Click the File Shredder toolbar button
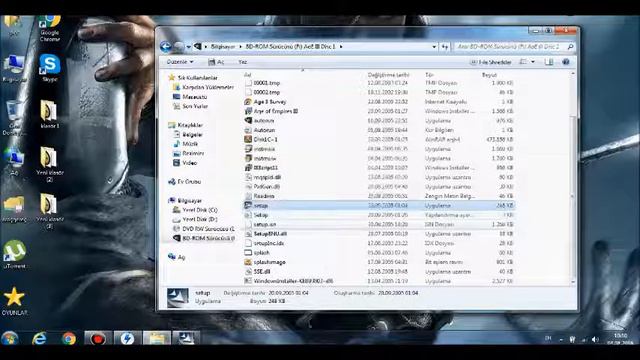Image resolution: width=640 pixels, height=360 pixels. 491,62
